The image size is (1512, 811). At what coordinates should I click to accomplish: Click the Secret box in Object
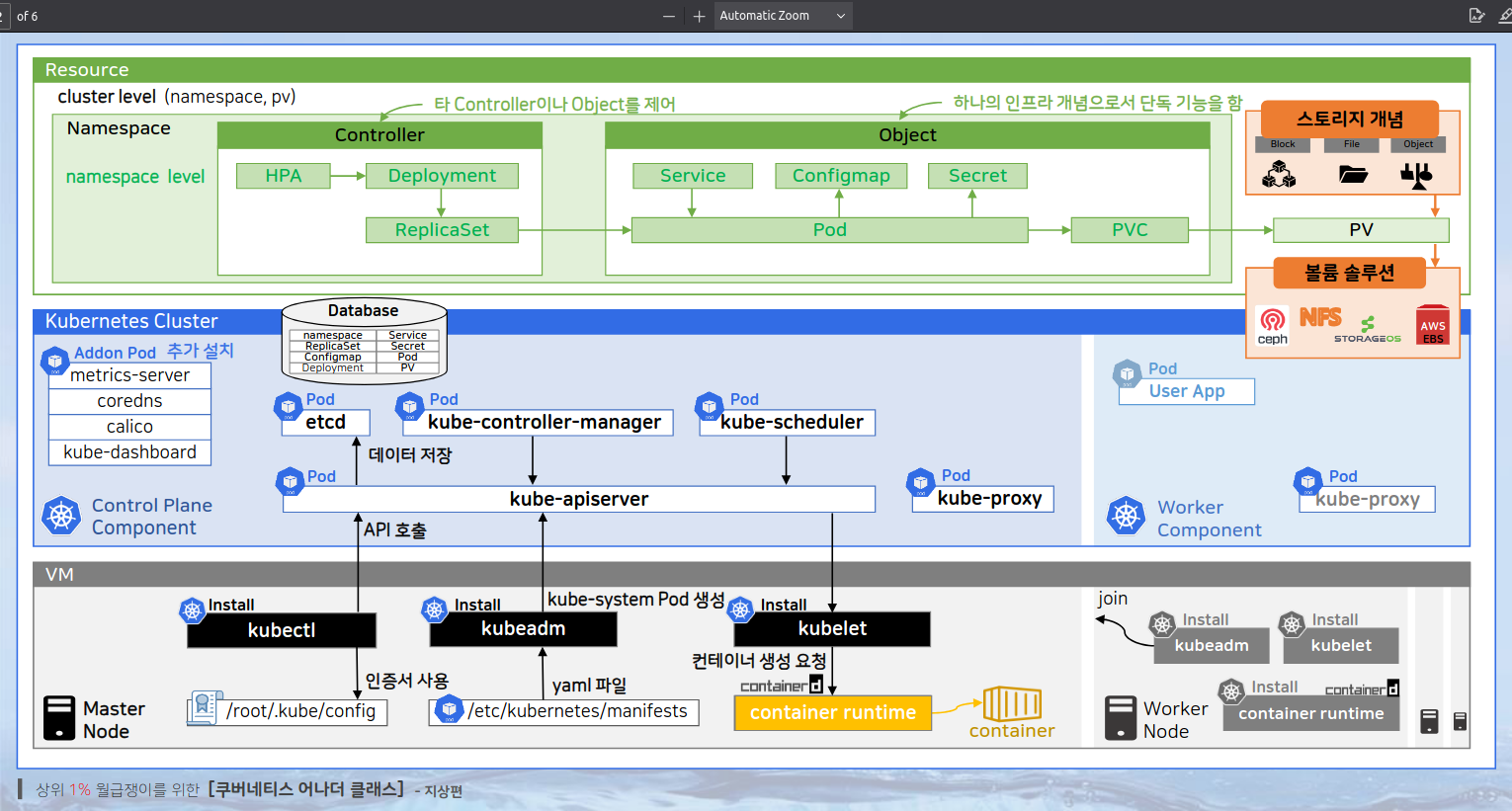click(x=977, y=176)
